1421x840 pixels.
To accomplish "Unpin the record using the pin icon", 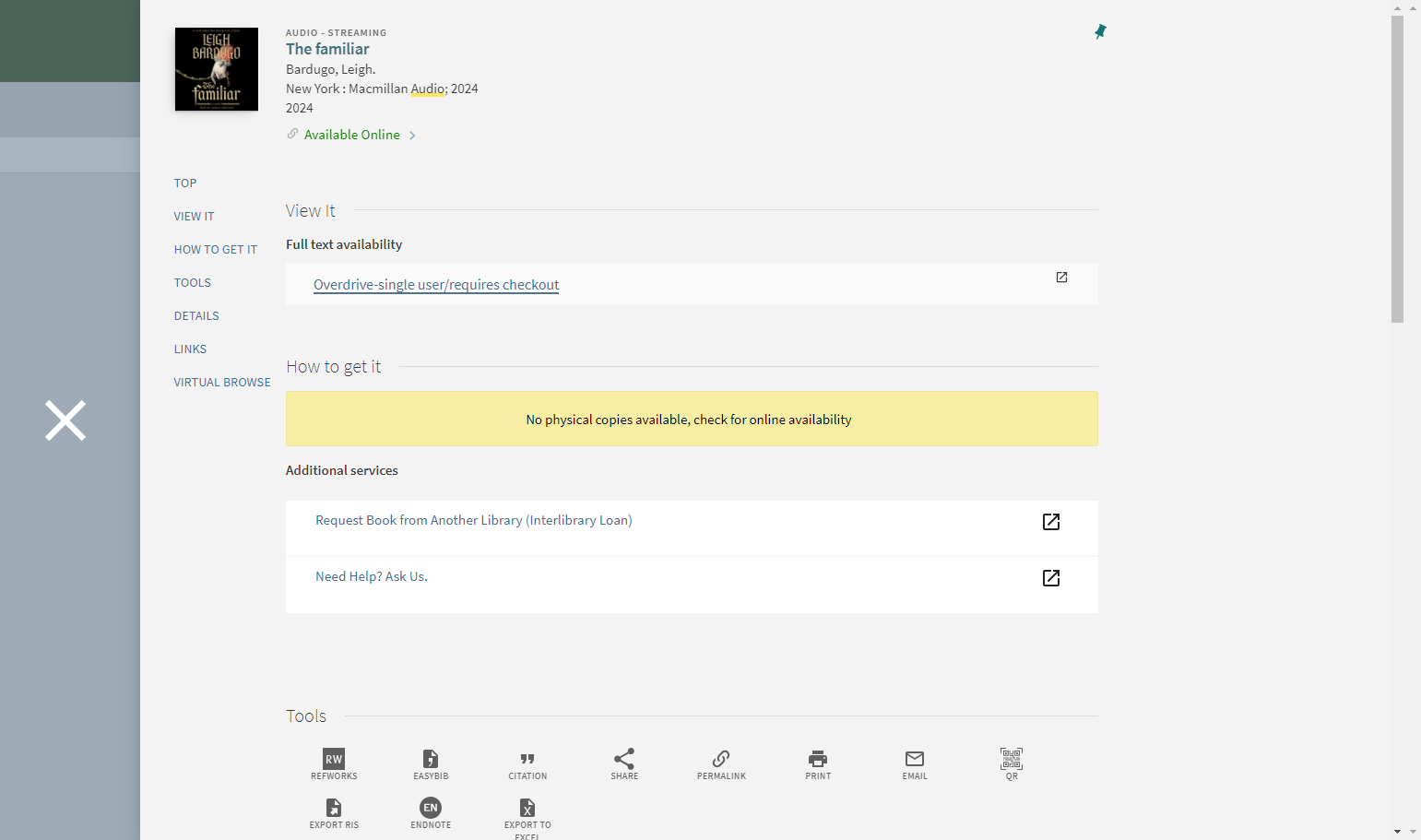I will pos(1100,31).
